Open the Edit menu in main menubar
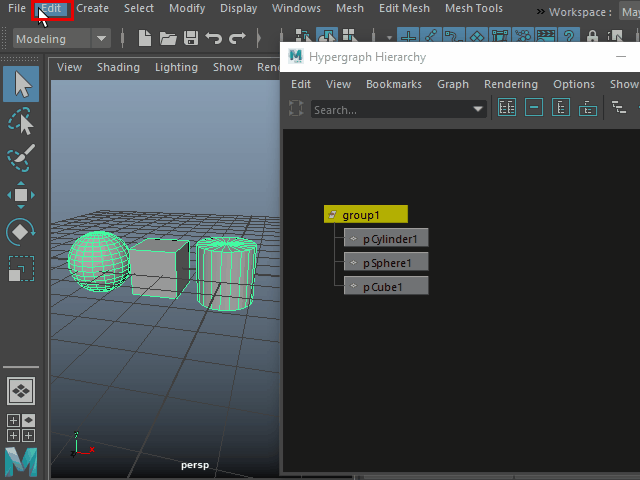The image size is (640, 480). click(x=51, y=8)
